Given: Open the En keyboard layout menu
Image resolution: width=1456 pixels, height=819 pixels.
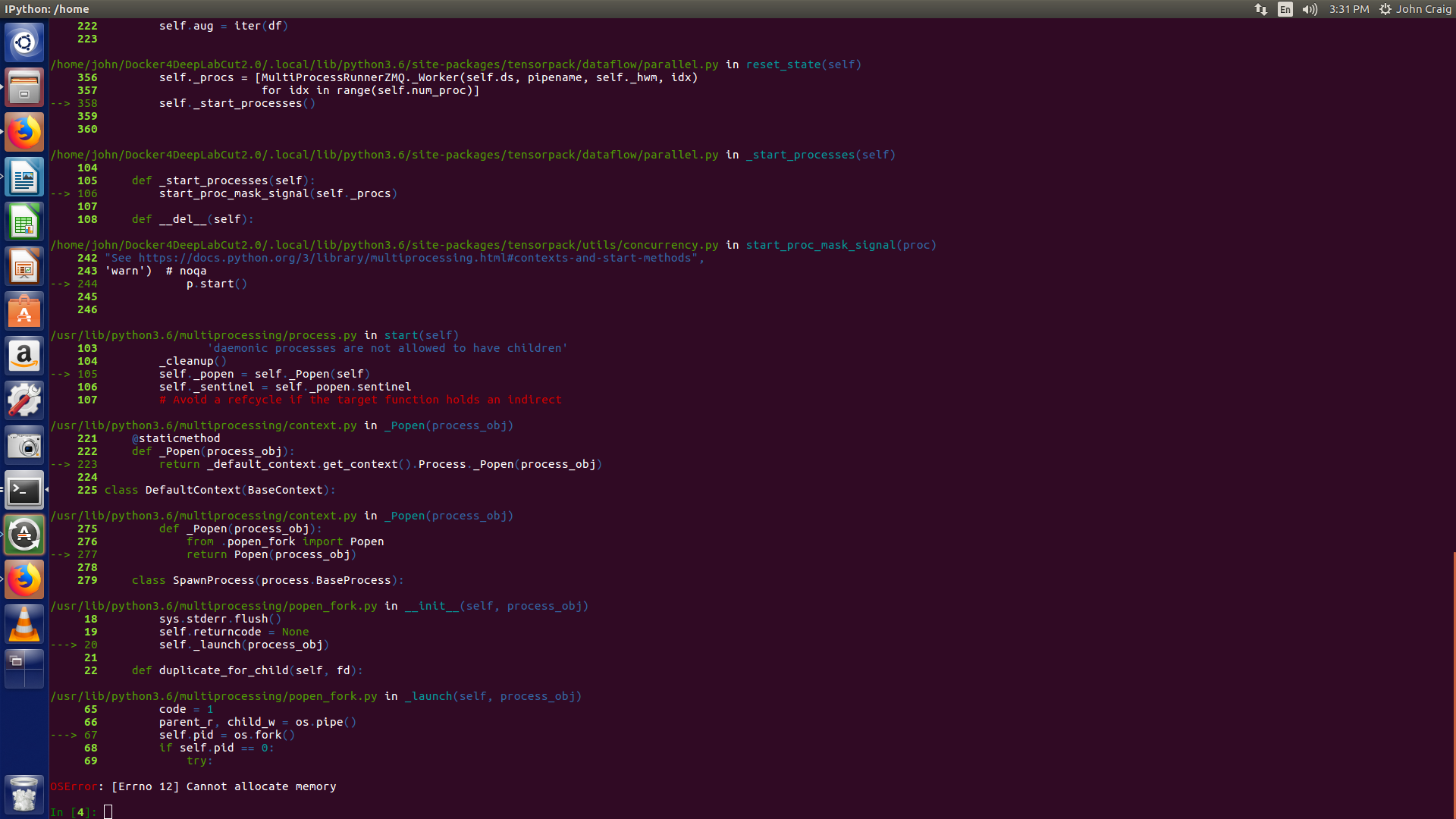Looking at the screenshot, I should pyautogui.click(x=1285, y=10).
